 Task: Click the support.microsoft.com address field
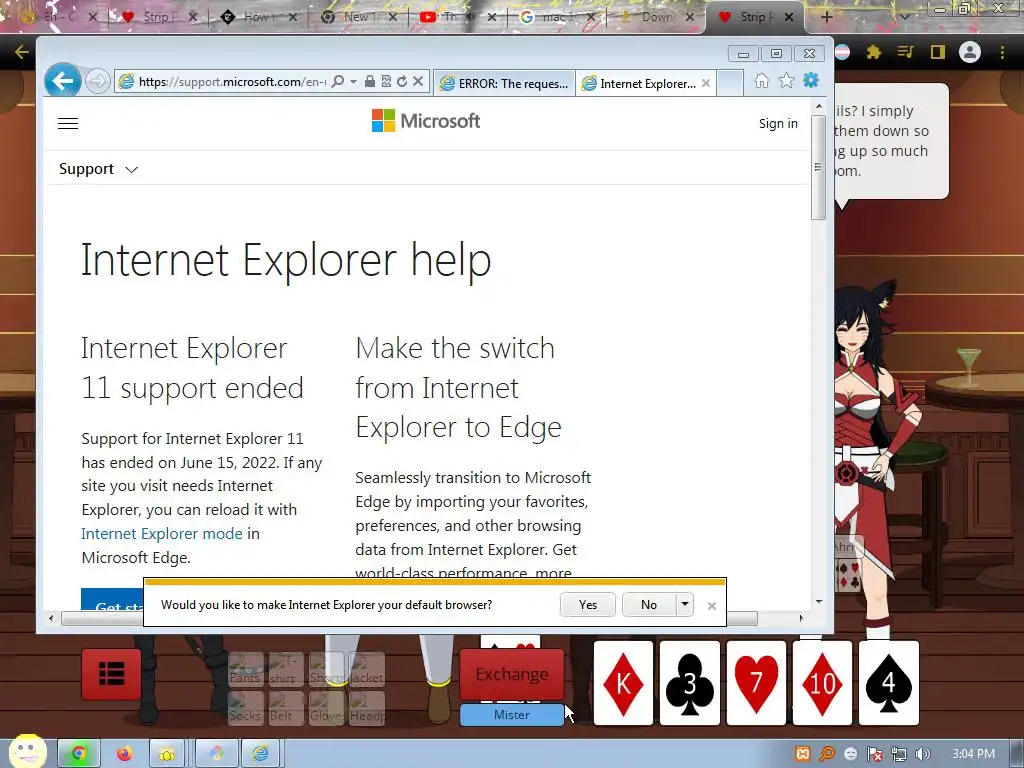[x=231, y=82]
